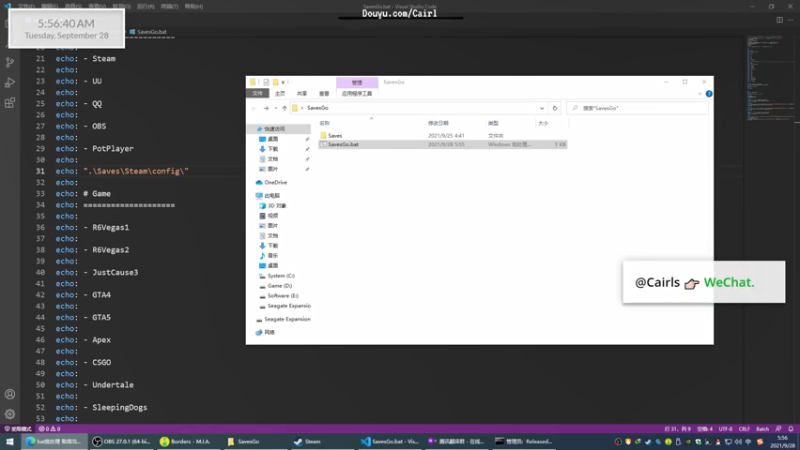Open the Extensions view in VS Code
Image resolution: width=800 pixels, height=450 pixels.
coord(10,103)
